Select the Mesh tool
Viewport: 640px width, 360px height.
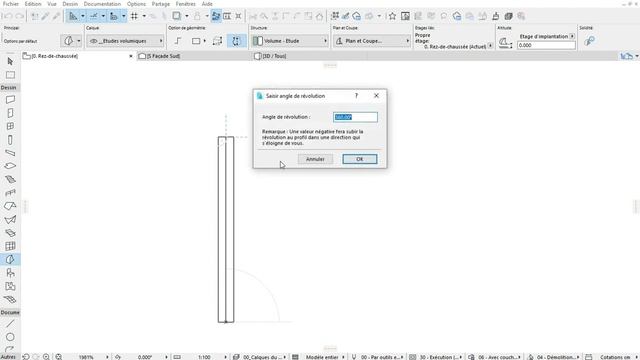tap(10, 300)
